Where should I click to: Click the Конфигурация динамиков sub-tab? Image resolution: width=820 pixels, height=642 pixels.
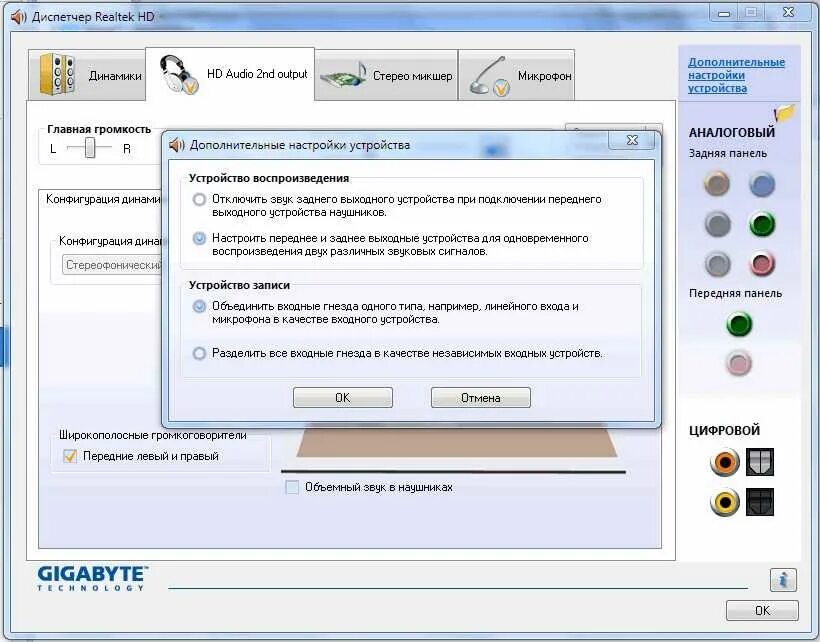point(103,199)
